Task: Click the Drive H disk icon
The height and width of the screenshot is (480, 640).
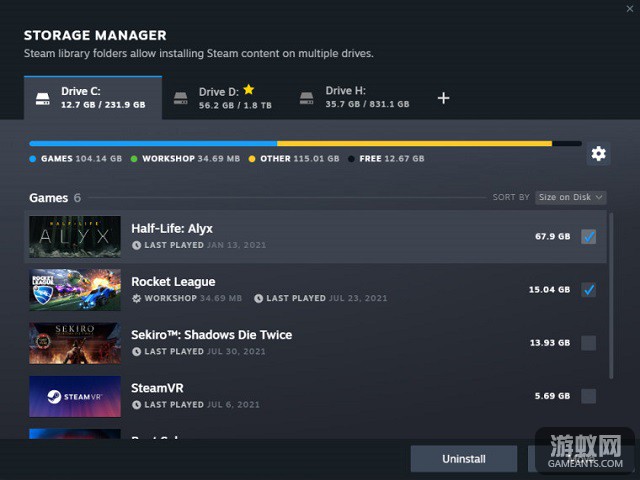Action: [x=306, y=98]
